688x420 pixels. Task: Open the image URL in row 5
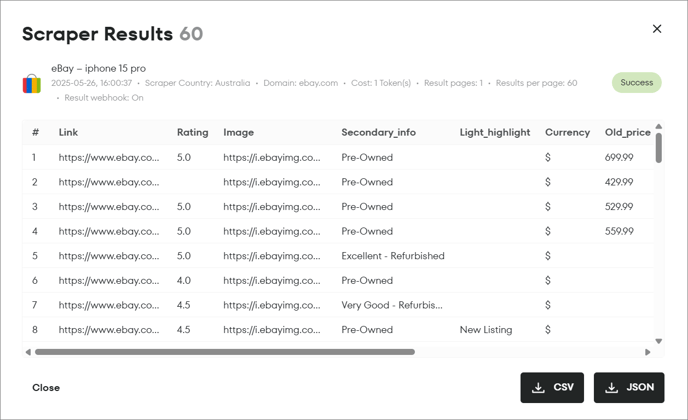[x=272, y=255]
